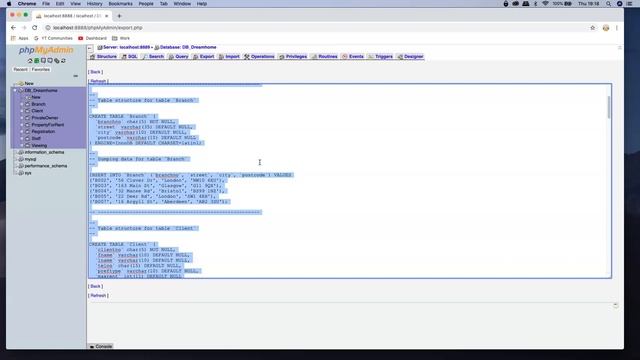
Task: Open the Structure tab
Action: [104, 57]
